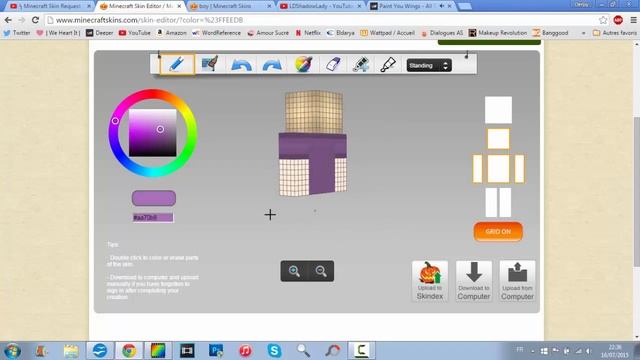
Task: Reload the current page
Action: 36,20
